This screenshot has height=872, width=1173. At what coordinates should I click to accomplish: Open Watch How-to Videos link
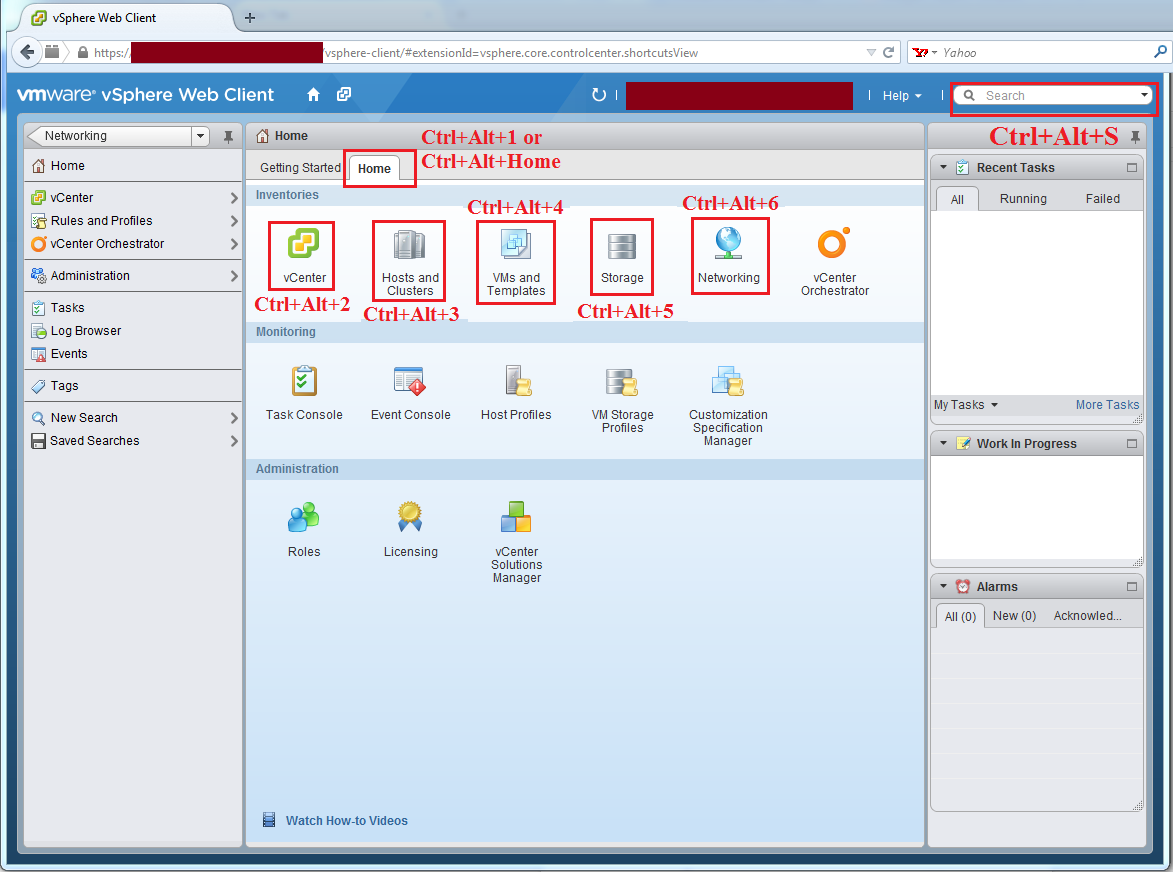click(x=346, y=820)
